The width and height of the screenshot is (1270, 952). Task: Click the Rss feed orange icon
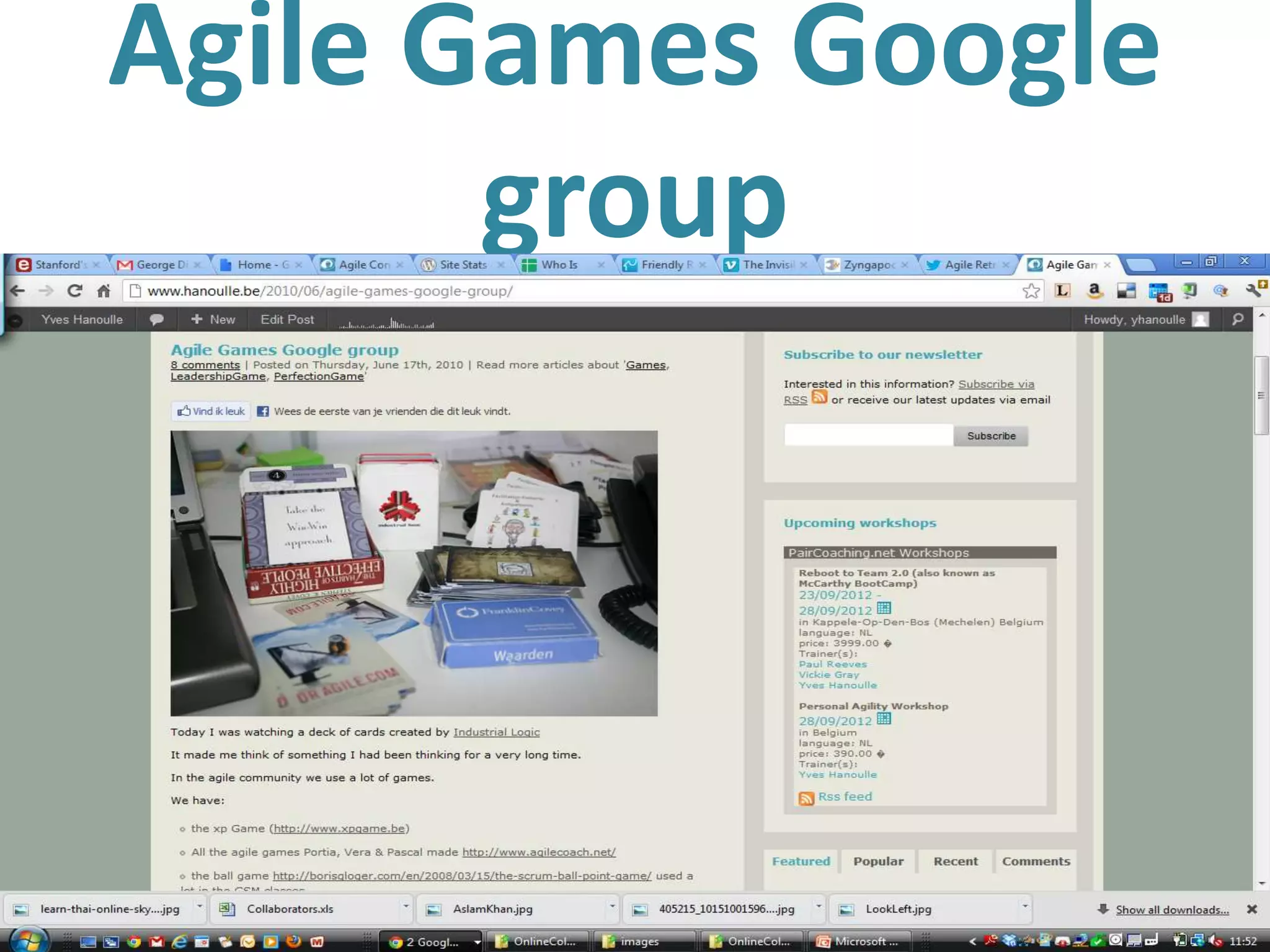[x=806, y=798]
